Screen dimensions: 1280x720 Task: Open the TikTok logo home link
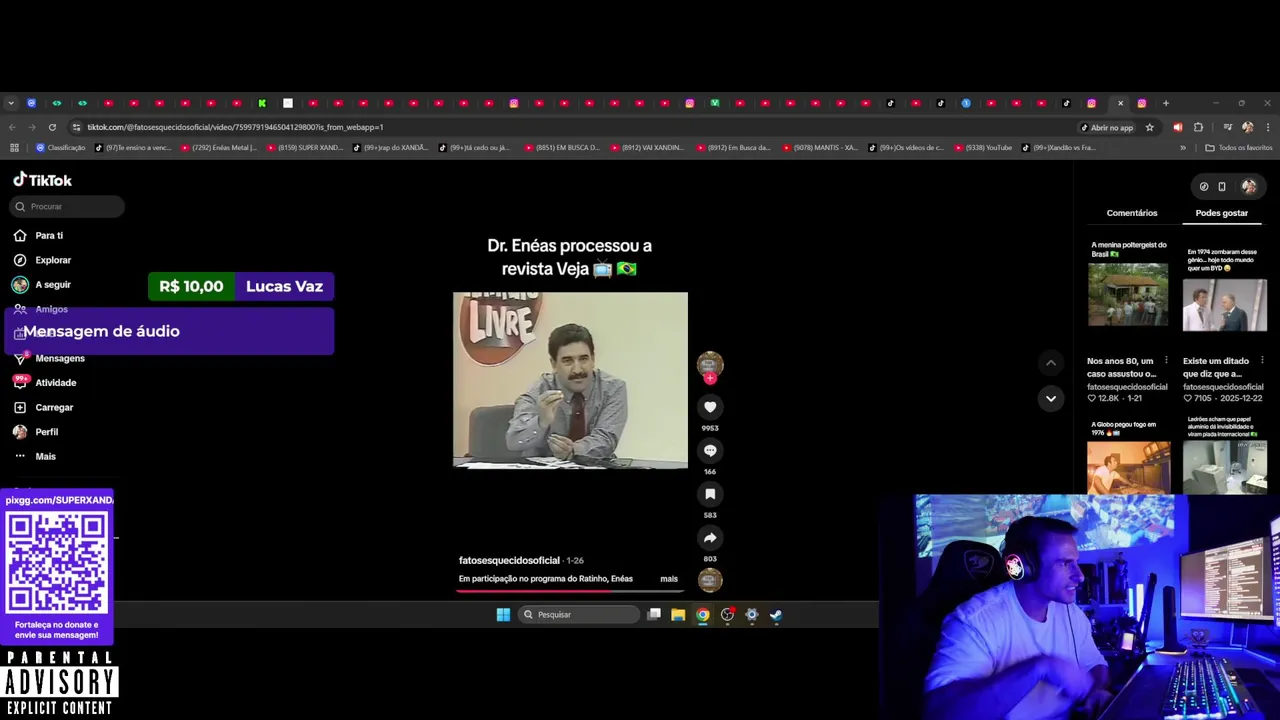click(x=42, y=180)
